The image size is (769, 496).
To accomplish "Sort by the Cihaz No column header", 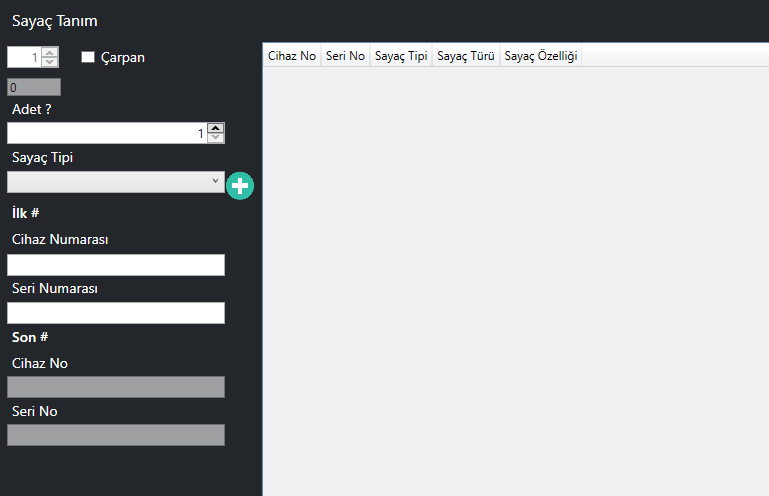I will click(291, 56).
